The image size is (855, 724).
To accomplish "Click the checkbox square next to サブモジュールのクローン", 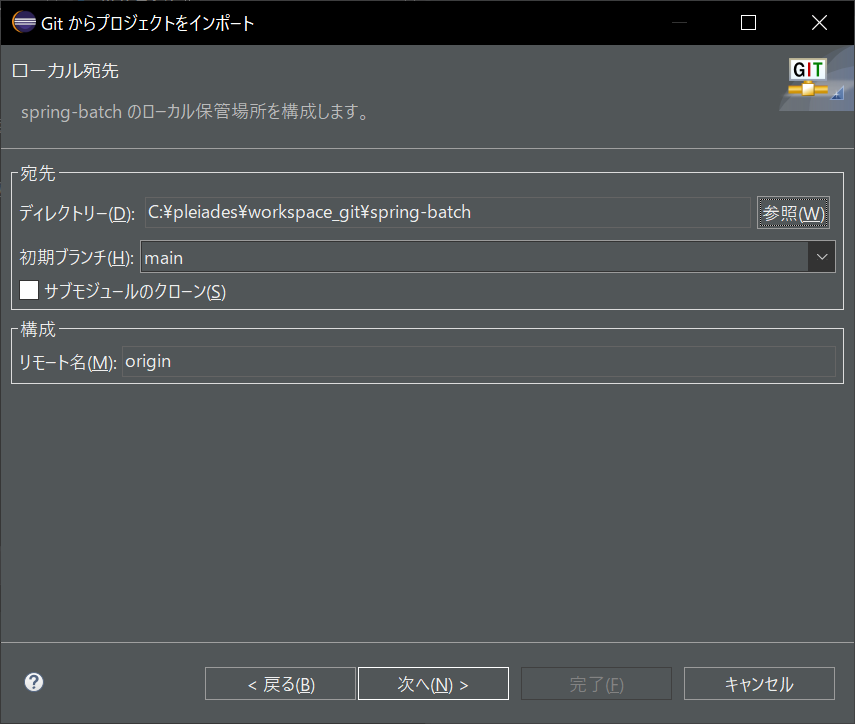I will click(29, 289).
